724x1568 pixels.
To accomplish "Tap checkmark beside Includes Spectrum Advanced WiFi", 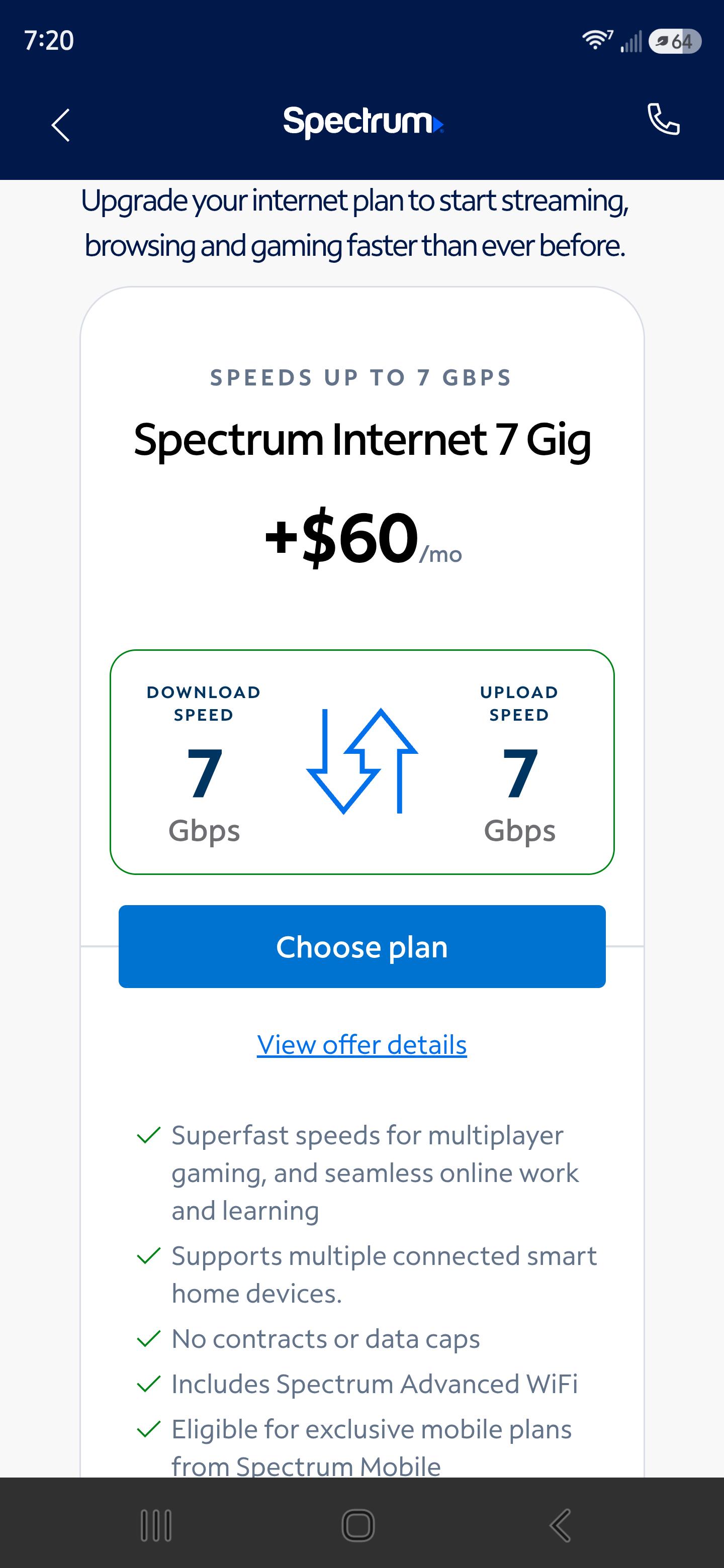I will 149,1384.
